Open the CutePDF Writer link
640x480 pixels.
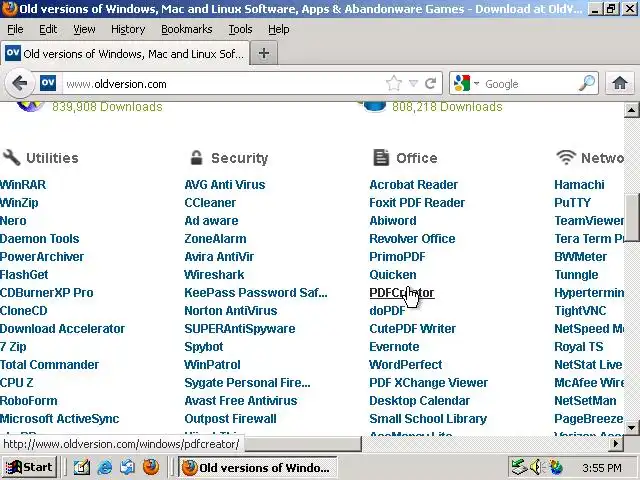pos(412,329)
